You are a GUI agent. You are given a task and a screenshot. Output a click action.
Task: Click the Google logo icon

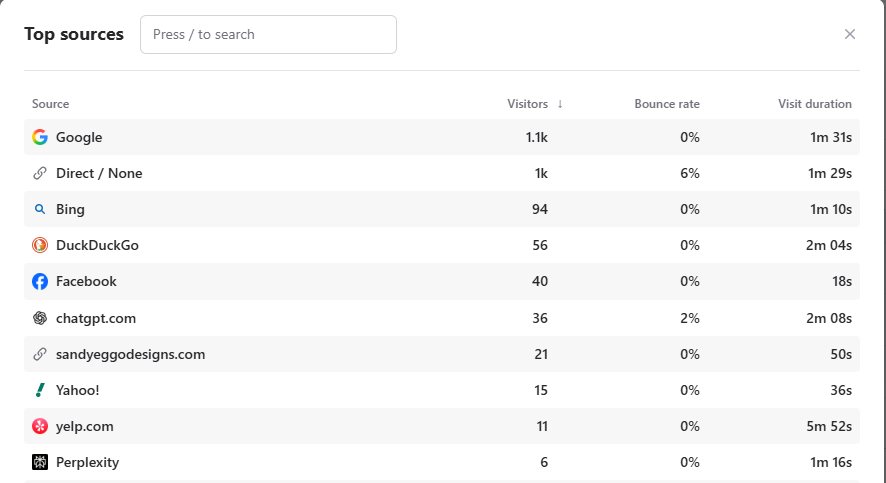click(40, 137)
